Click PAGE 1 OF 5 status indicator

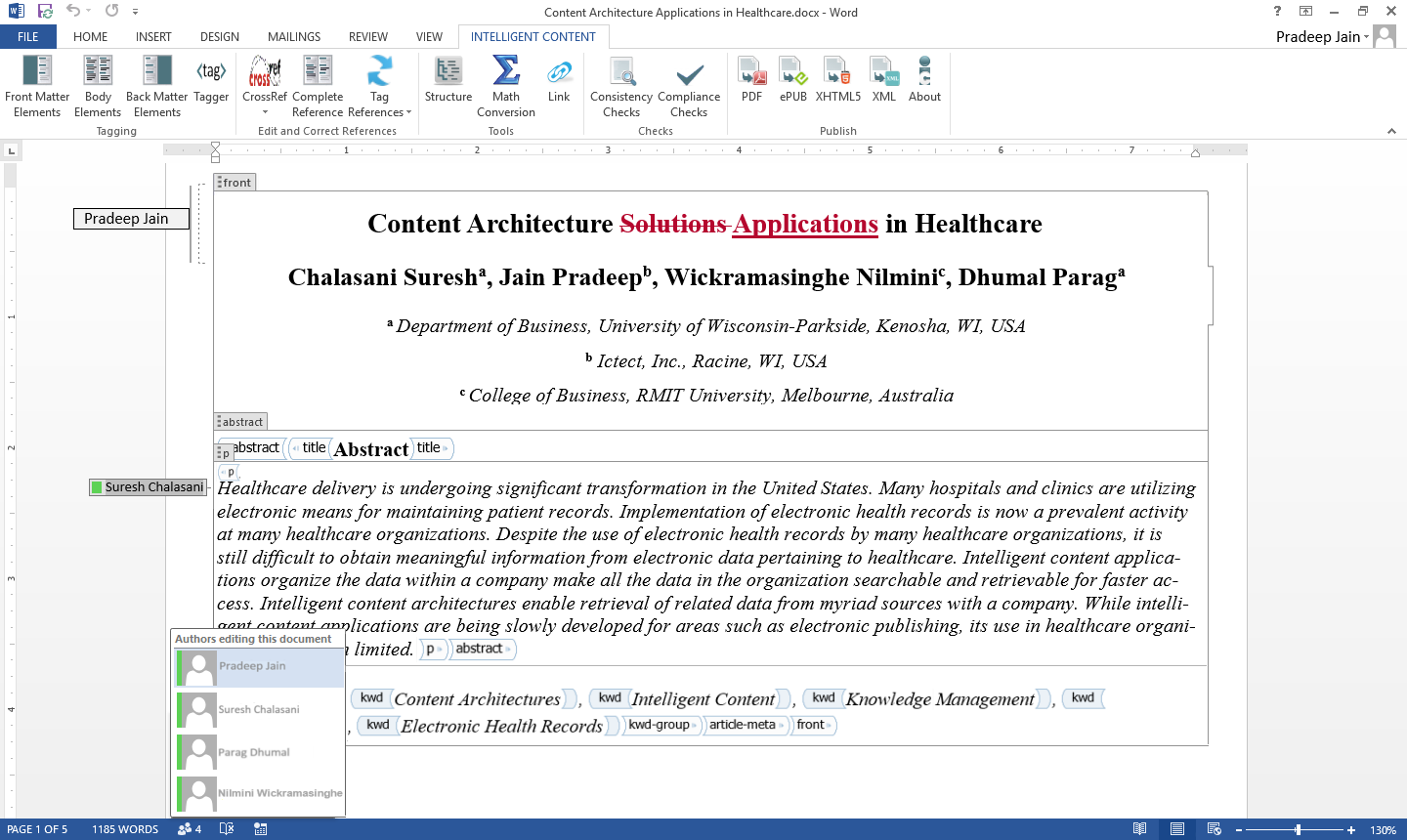point(37,829)
